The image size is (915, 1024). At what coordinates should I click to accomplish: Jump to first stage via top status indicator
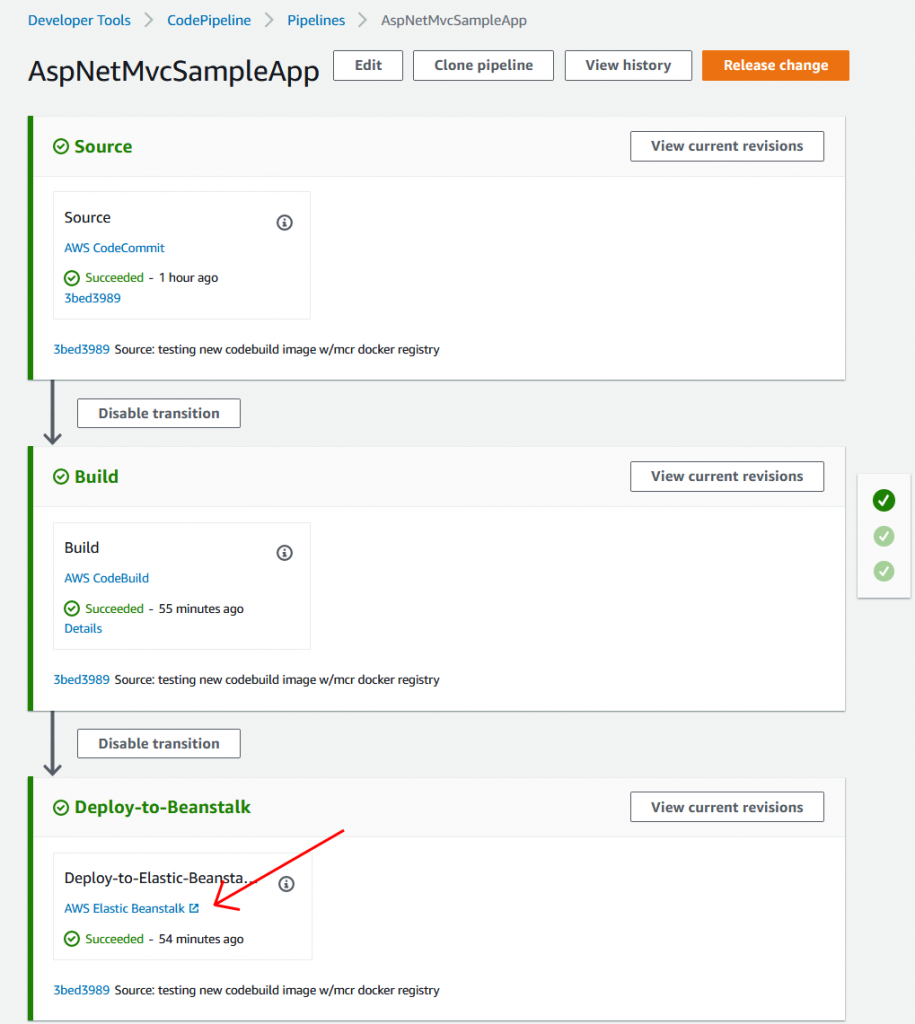[x=884, y=500]
